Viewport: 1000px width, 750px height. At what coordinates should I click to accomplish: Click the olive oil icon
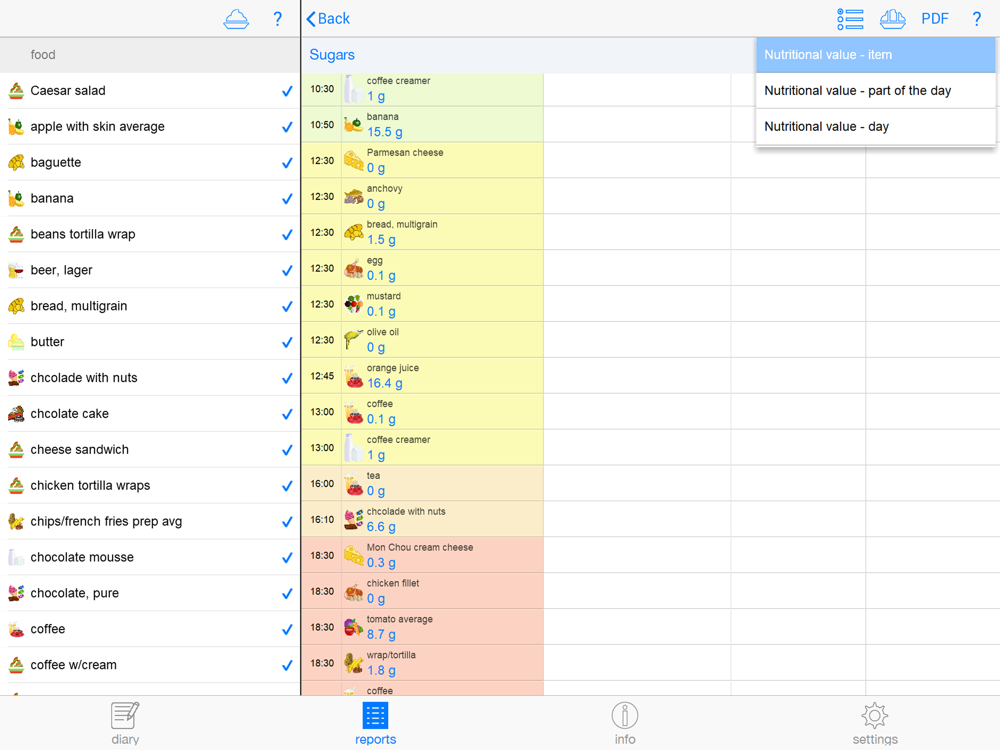[353, 340]
